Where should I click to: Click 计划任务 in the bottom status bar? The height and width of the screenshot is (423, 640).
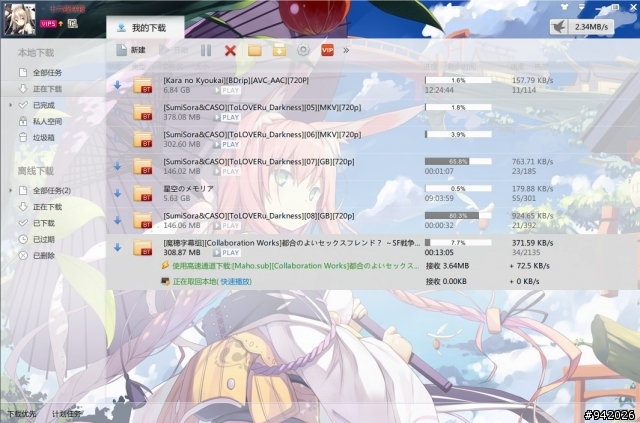point(67,414)
